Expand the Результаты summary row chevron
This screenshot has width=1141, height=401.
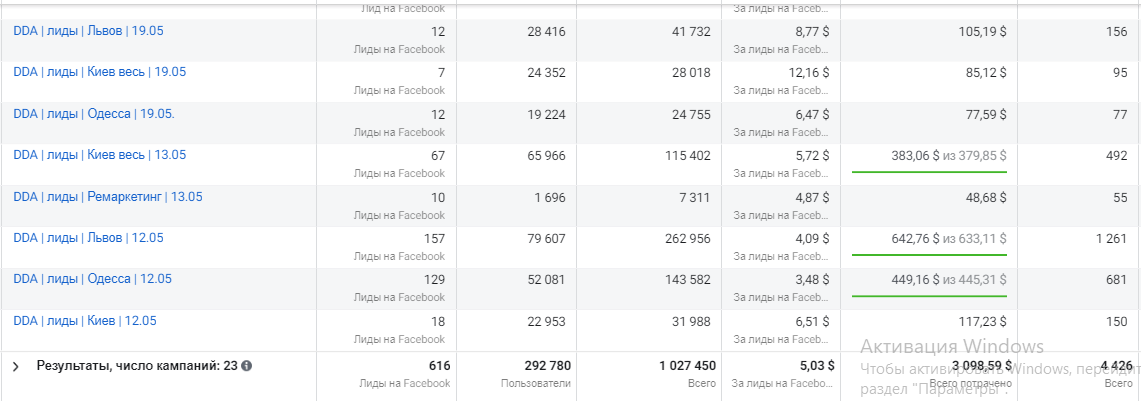[15, 367]
